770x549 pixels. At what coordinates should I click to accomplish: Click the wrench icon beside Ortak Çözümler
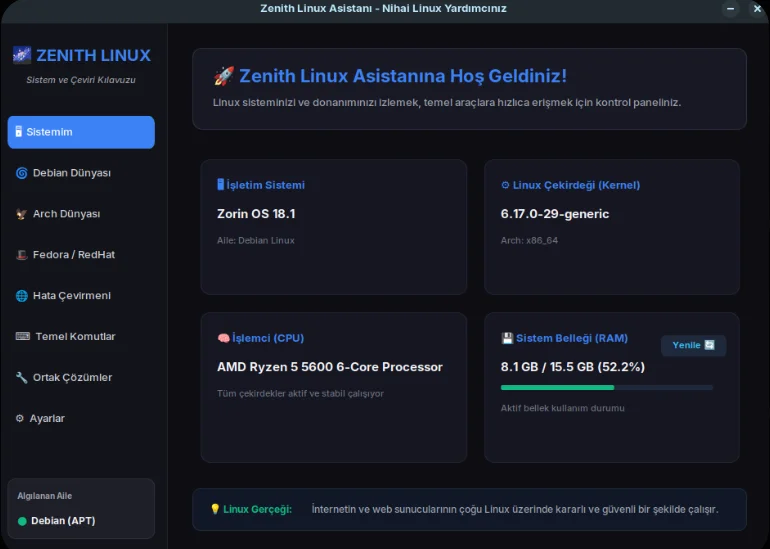[22, 377]
